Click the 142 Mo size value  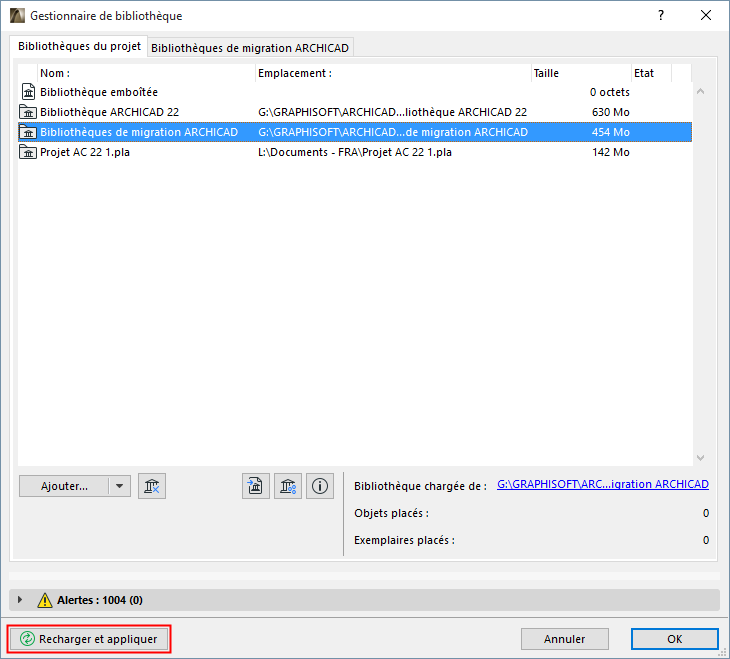click(x=610, y=152)
